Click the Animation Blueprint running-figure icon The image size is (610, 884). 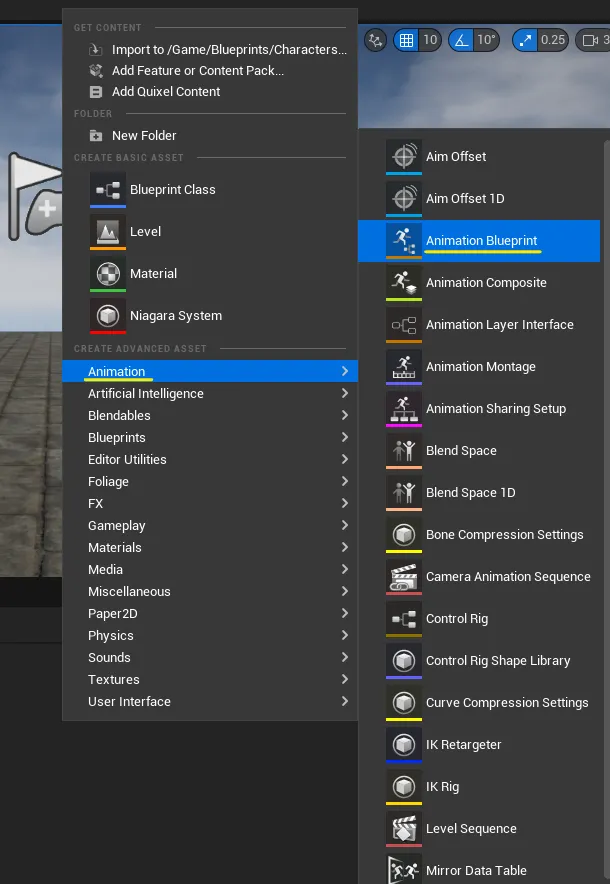pyautogui.click(x=404, y=240)
